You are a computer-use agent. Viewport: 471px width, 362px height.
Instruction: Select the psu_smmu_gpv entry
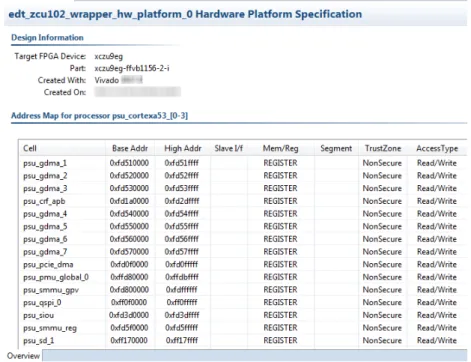click(51, 290)
